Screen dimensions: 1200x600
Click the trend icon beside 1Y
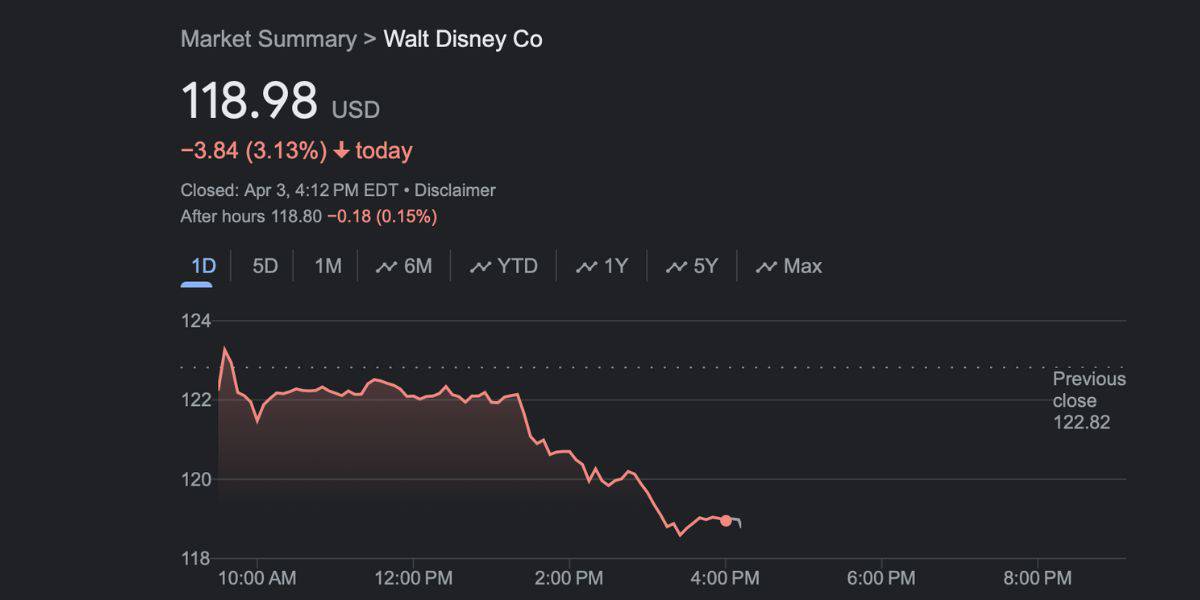586,267
